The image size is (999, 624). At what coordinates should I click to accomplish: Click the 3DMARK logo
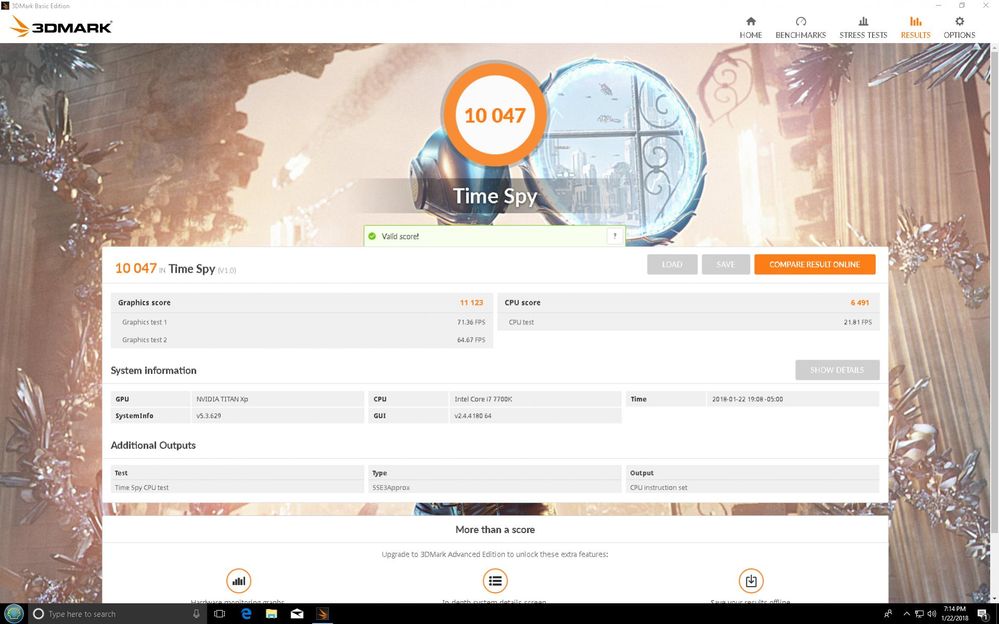click(x=61, y=27)
